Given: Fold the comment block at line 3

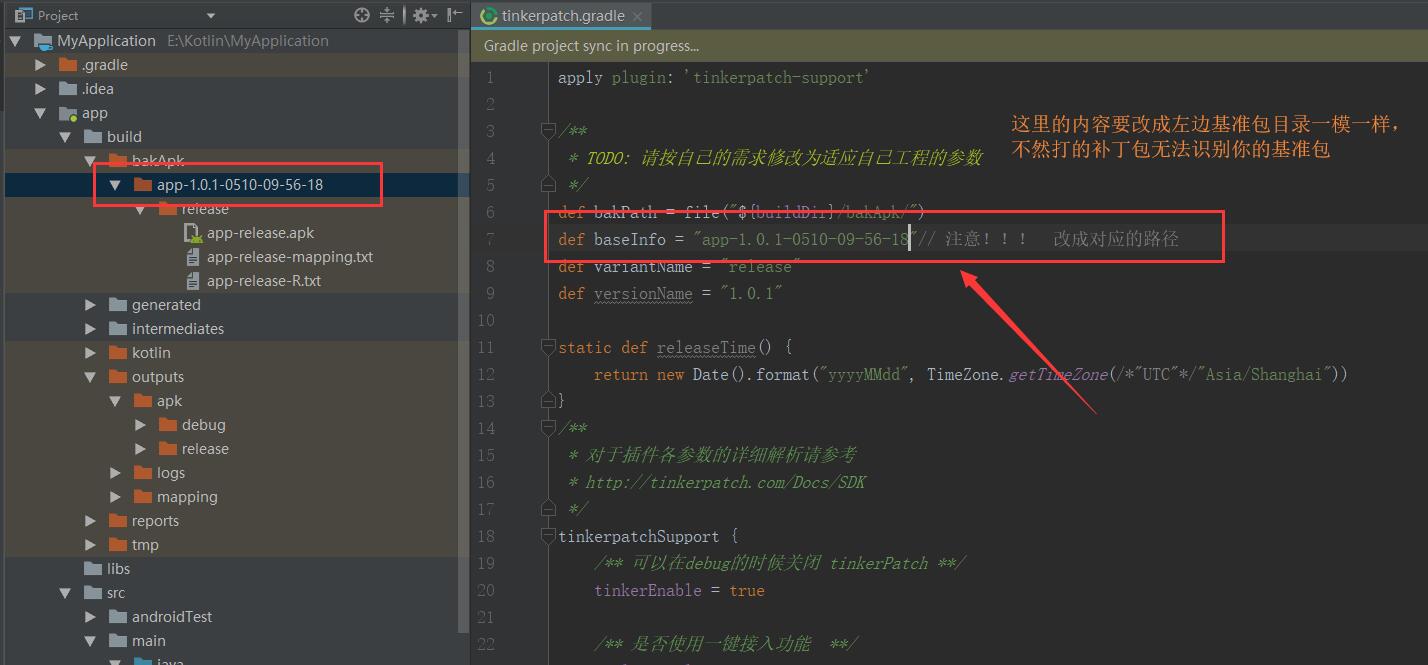Looking at the screenshot, I should pos(548,130).
